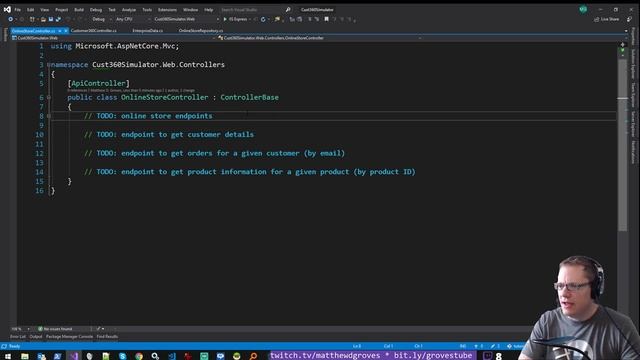Open the Tools menu
This screenshot has height=360, width=640.
click(x=147, y=9)
